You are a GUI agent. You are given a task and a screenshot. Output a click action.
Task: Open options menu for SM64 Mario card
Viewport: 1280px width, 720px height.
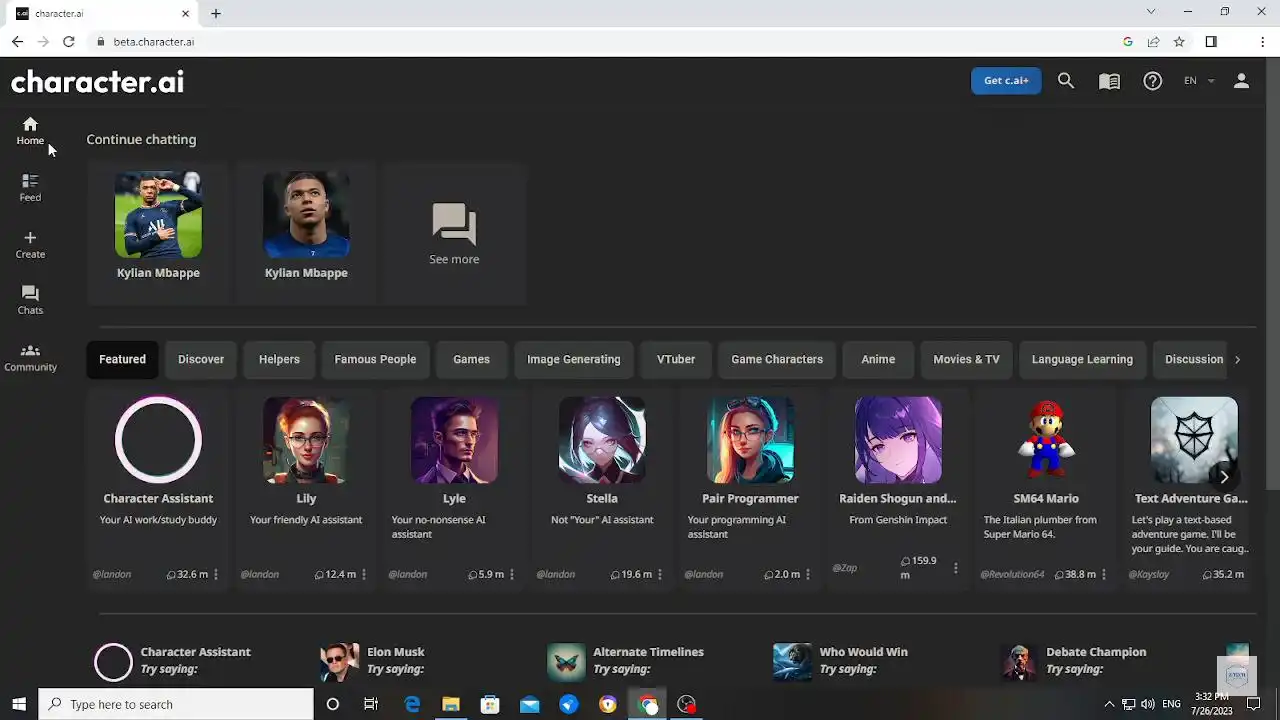point(1104,575)
